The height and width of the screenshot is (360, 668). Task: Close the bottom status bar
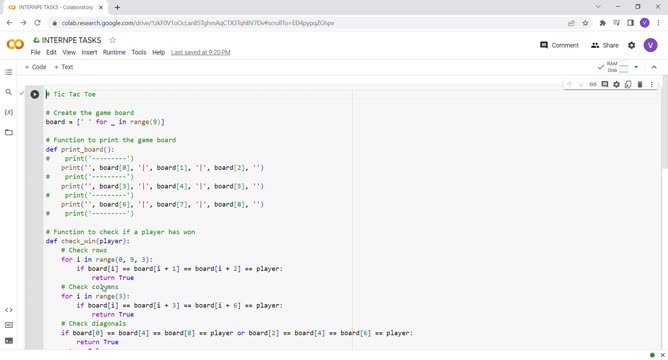click(x=662, y=355)
